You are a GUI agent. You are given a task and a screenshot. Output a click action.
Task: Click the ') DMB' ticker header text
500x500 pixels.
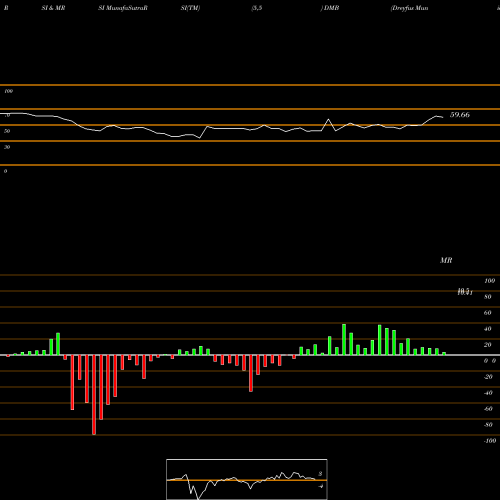pyautogui.click(x=330, y=8)
